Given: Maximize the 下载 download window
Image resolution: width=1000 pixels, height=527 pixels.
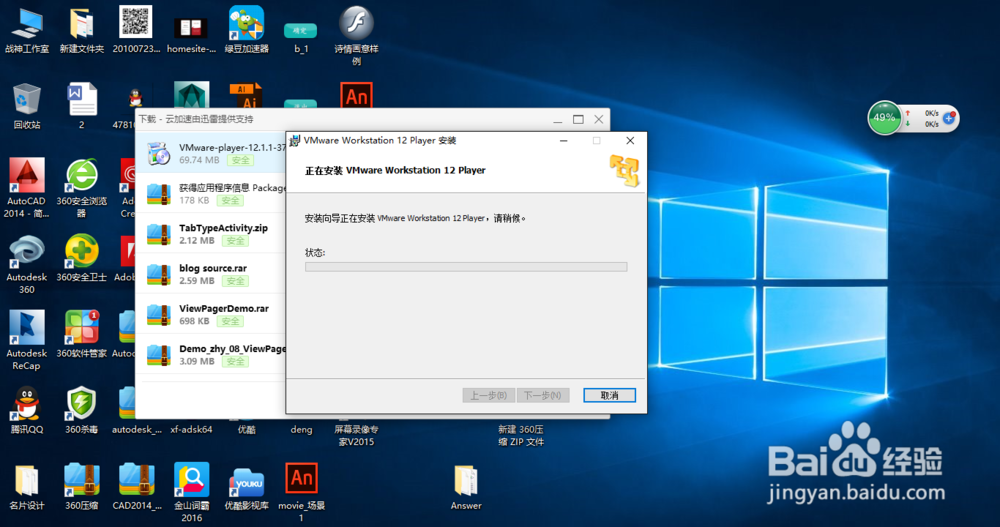Looking at the screenshot, I should coord(578,119).
